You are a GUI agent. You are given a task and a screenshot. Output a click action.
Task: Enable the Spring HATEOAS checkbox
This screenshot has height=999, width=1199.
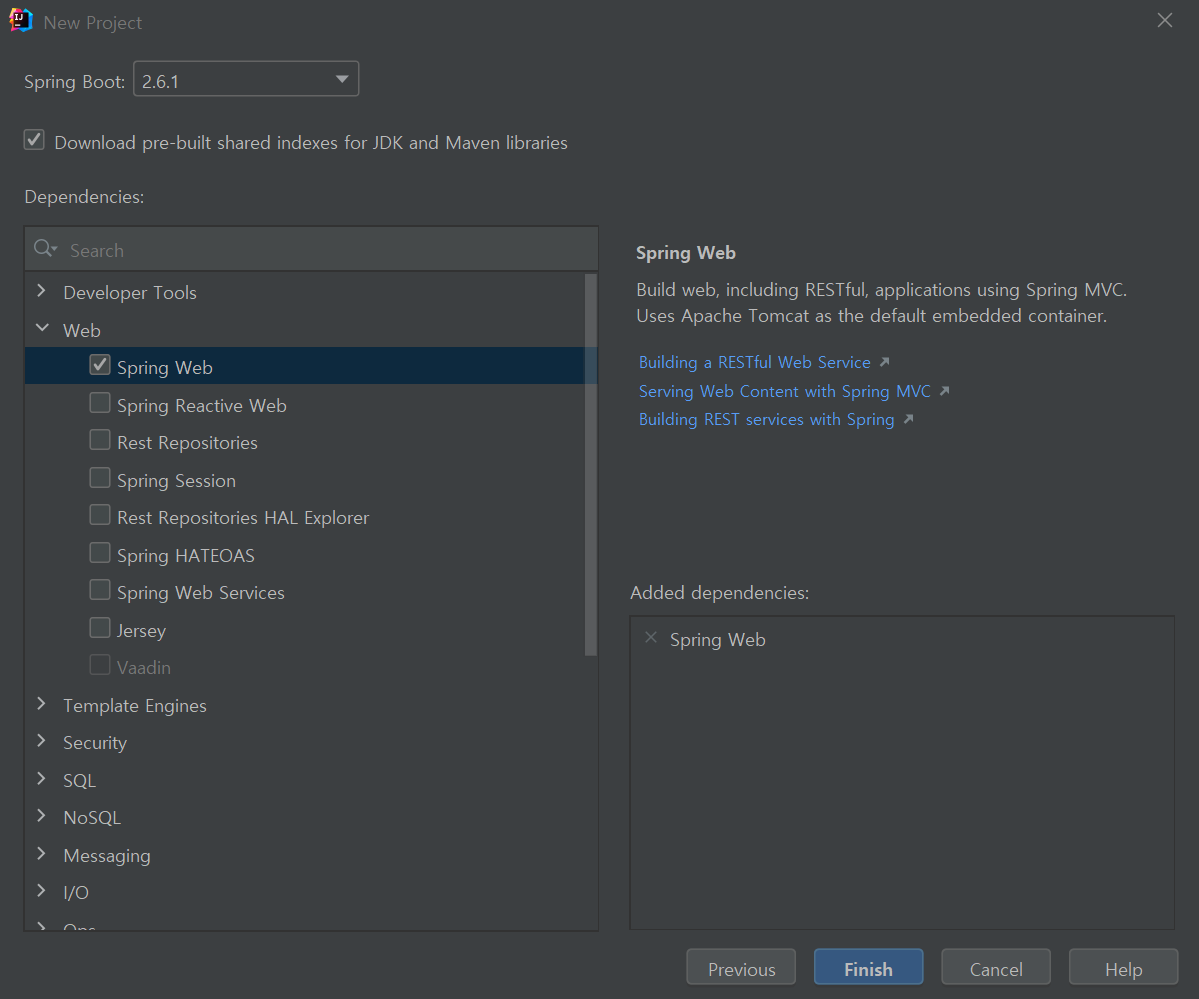(x=100, y=552)
